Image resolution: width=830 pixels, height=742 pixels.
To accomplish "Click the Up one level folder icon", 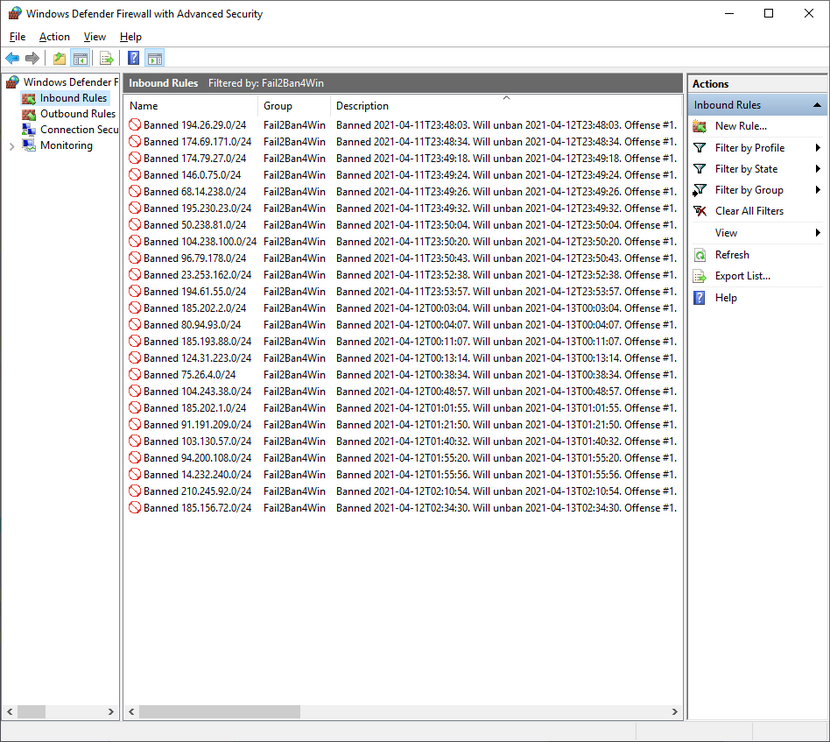I will (x=59, y=58).
